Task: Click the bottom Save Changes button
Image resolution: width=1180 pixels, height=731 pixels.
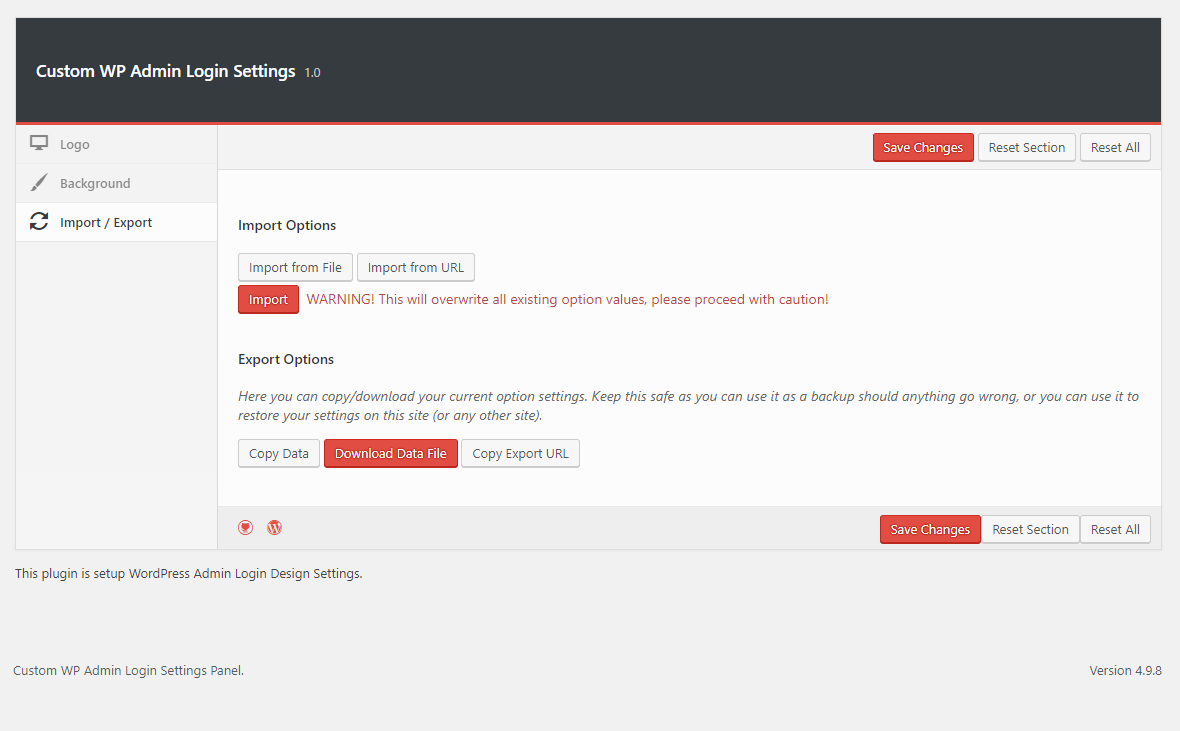Action: [930, 529]
